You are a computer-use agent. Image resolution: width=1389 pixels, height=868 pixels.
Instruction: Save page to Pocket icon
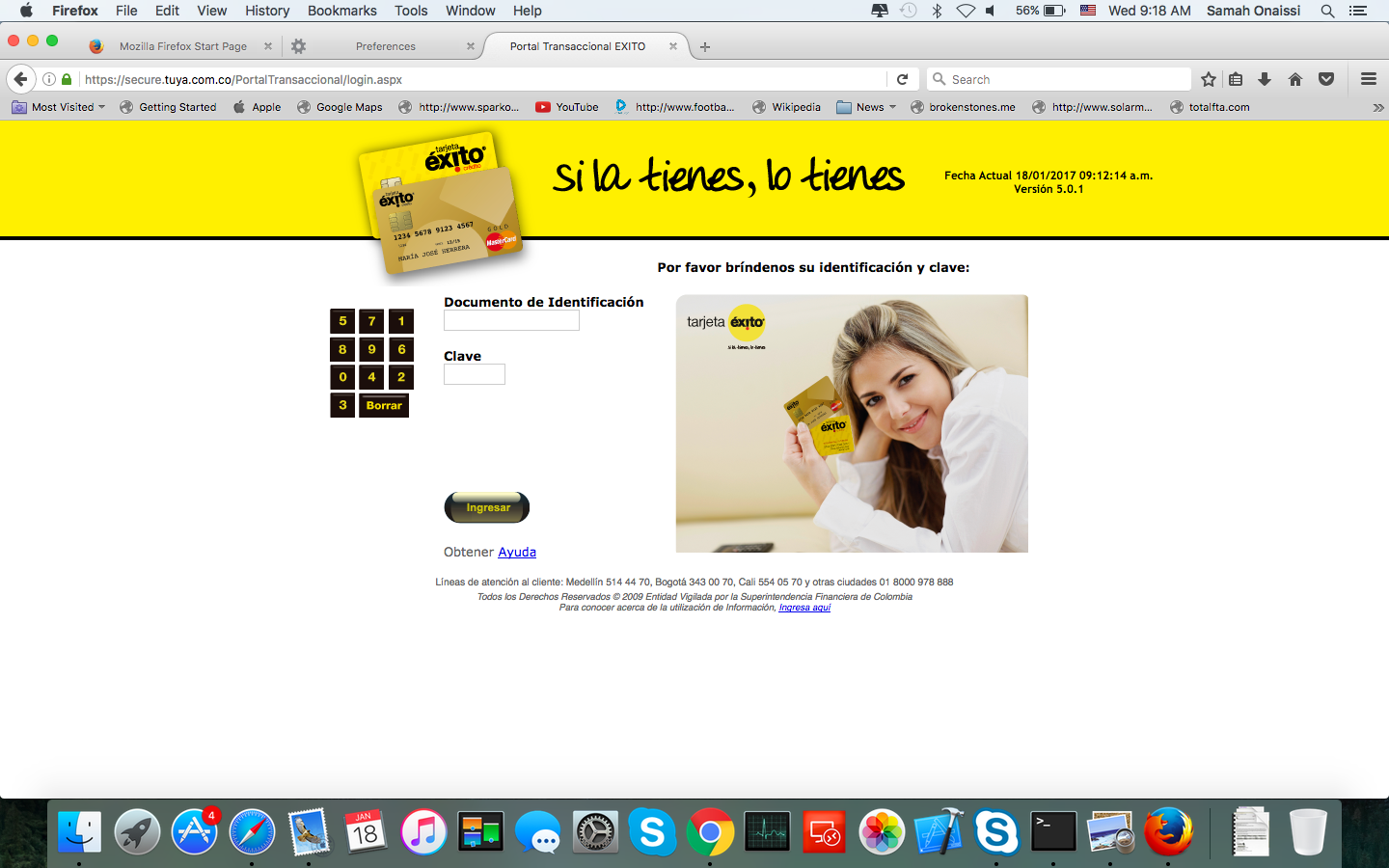tap(1326, 79)
